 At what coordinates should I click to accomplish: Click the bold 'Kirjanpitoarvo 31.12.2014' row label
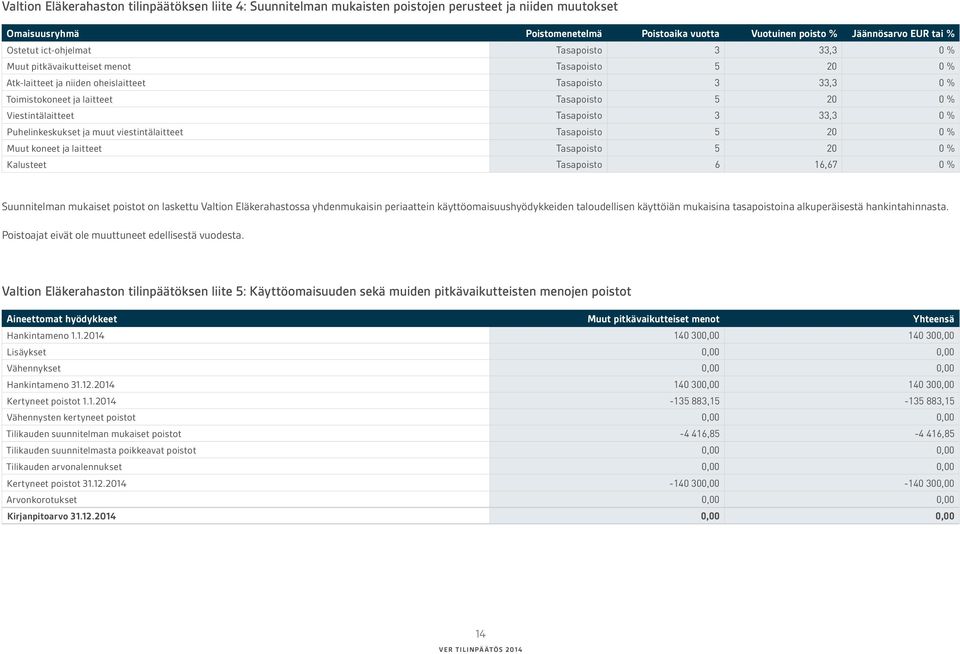tap(61, 516)
